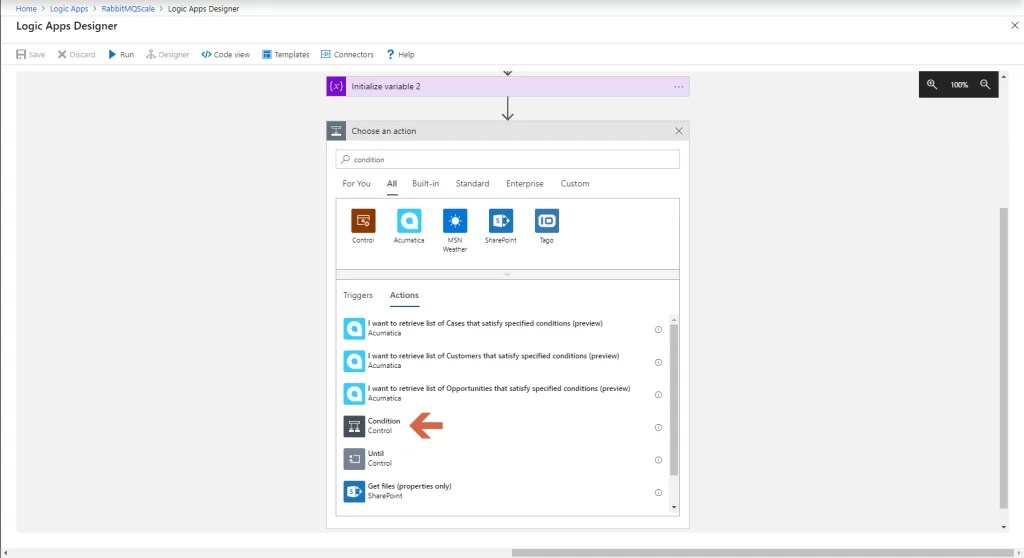Click the SharePoint icon on Get files row
Screen dimensions: 1024x558
click(354, 491)
